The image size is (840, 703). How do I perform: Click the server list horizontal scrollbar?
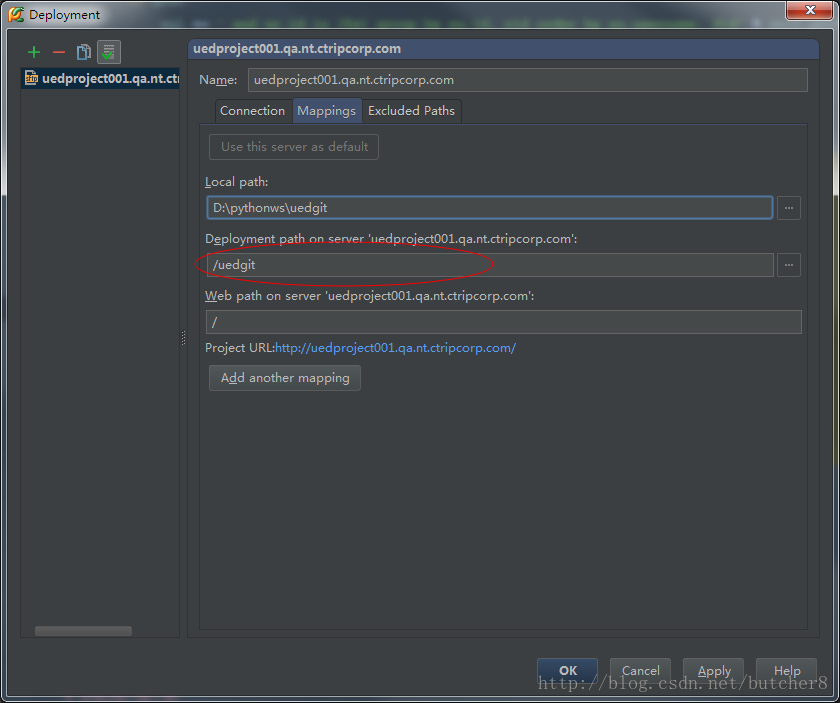click(x=83, y=631)
